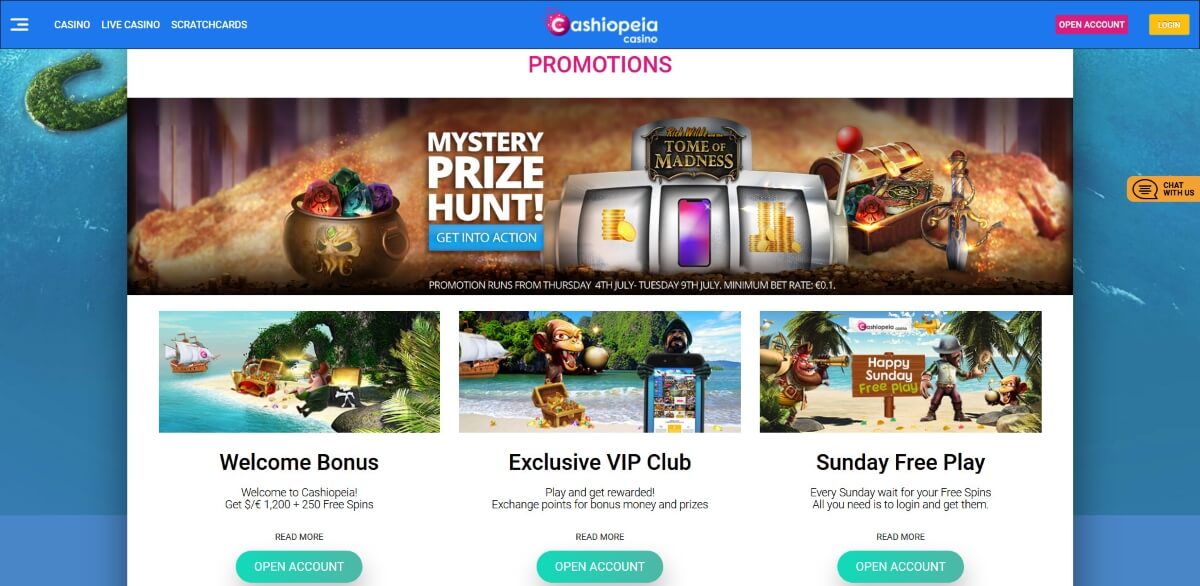Viewport: 1200px width, 586px height.
Task: Click the Exclusive VIP Club monkey thumbnail
Action: [600, 372]
